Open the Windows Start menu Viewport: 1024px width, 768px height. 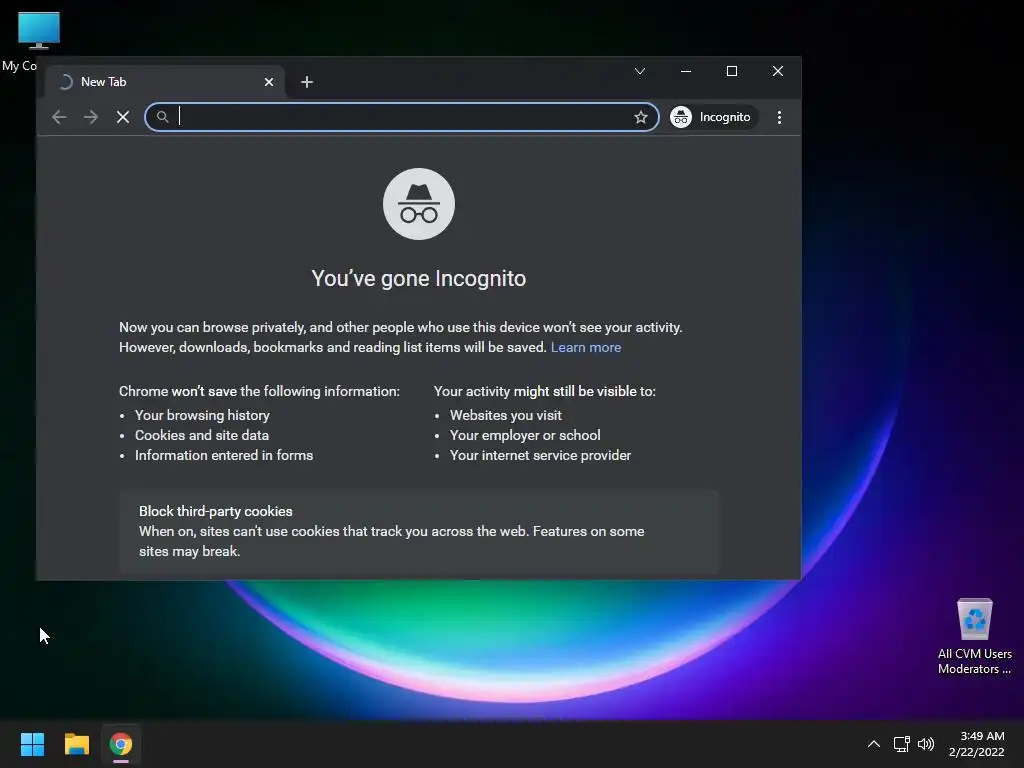point(32,744)
